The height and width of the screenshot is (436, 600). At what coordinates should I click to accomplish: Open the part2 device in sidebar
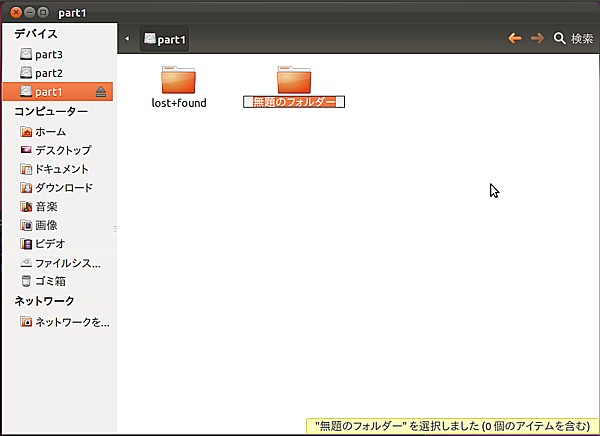(58, 73)
